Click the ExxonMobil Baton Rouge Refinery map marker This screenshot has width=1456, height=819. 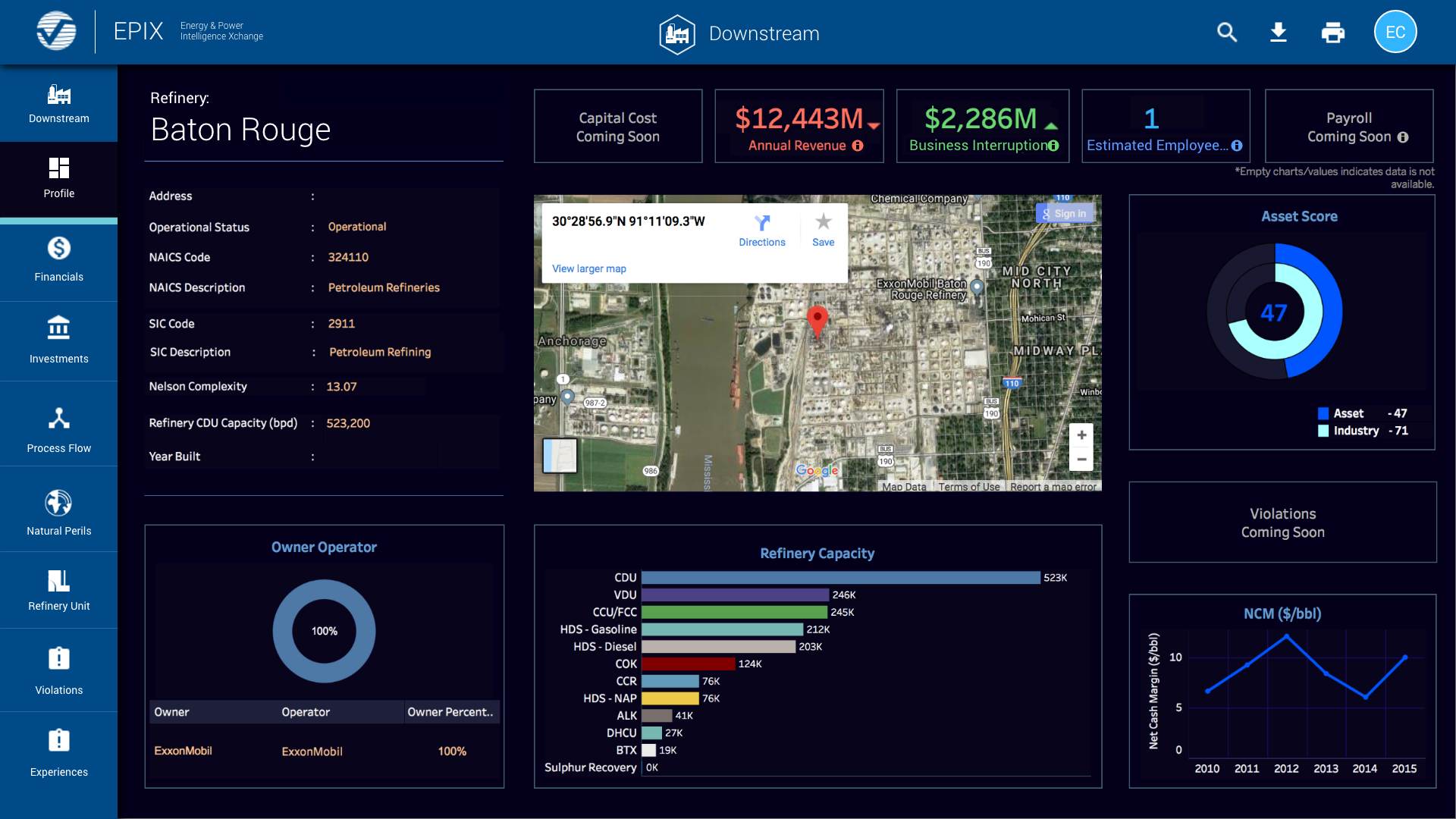point(977,287)
